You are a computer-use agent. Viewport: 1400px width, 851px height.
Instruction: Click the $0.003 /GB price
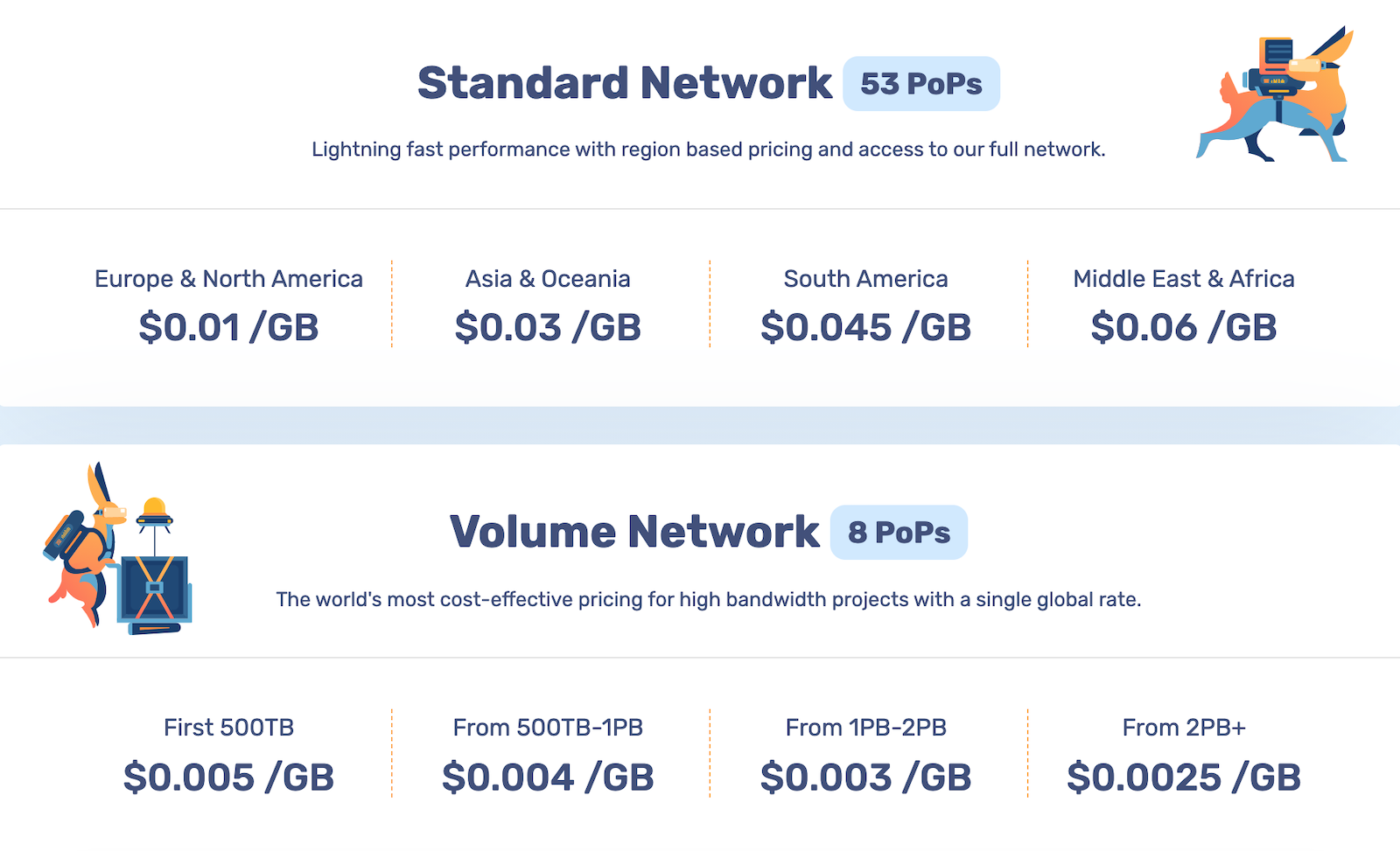[865, 778]
